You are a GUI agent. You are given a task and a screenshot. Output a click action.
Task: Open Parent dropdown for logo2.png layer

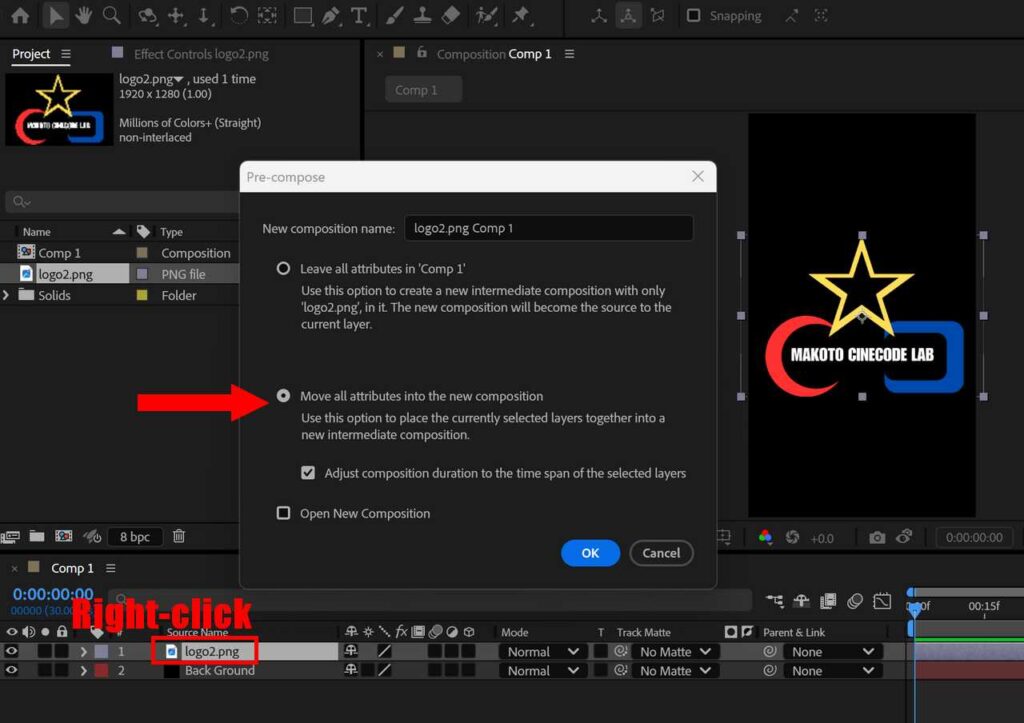pos(833,652)
